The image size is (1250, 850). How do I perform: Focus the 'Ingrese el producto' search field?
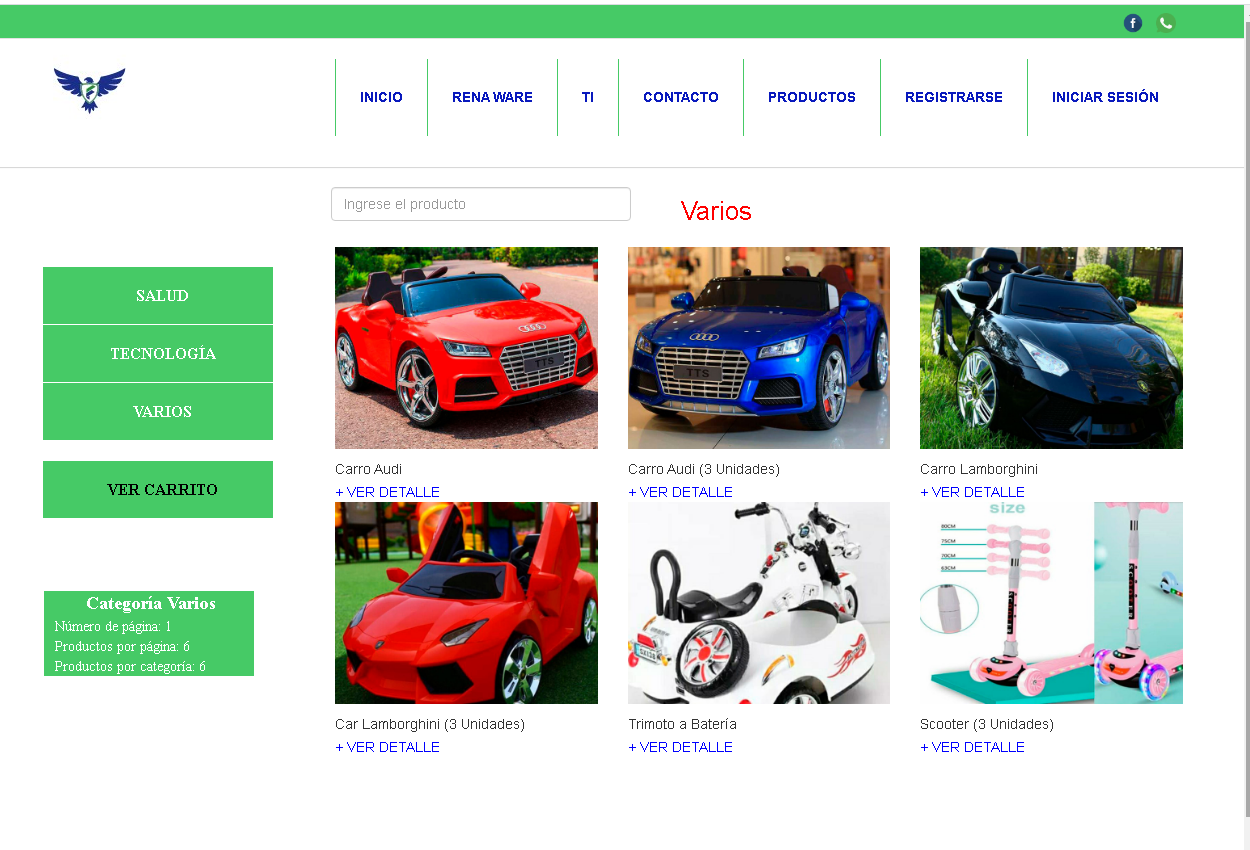pyautogui.click(x=480, y=204)
